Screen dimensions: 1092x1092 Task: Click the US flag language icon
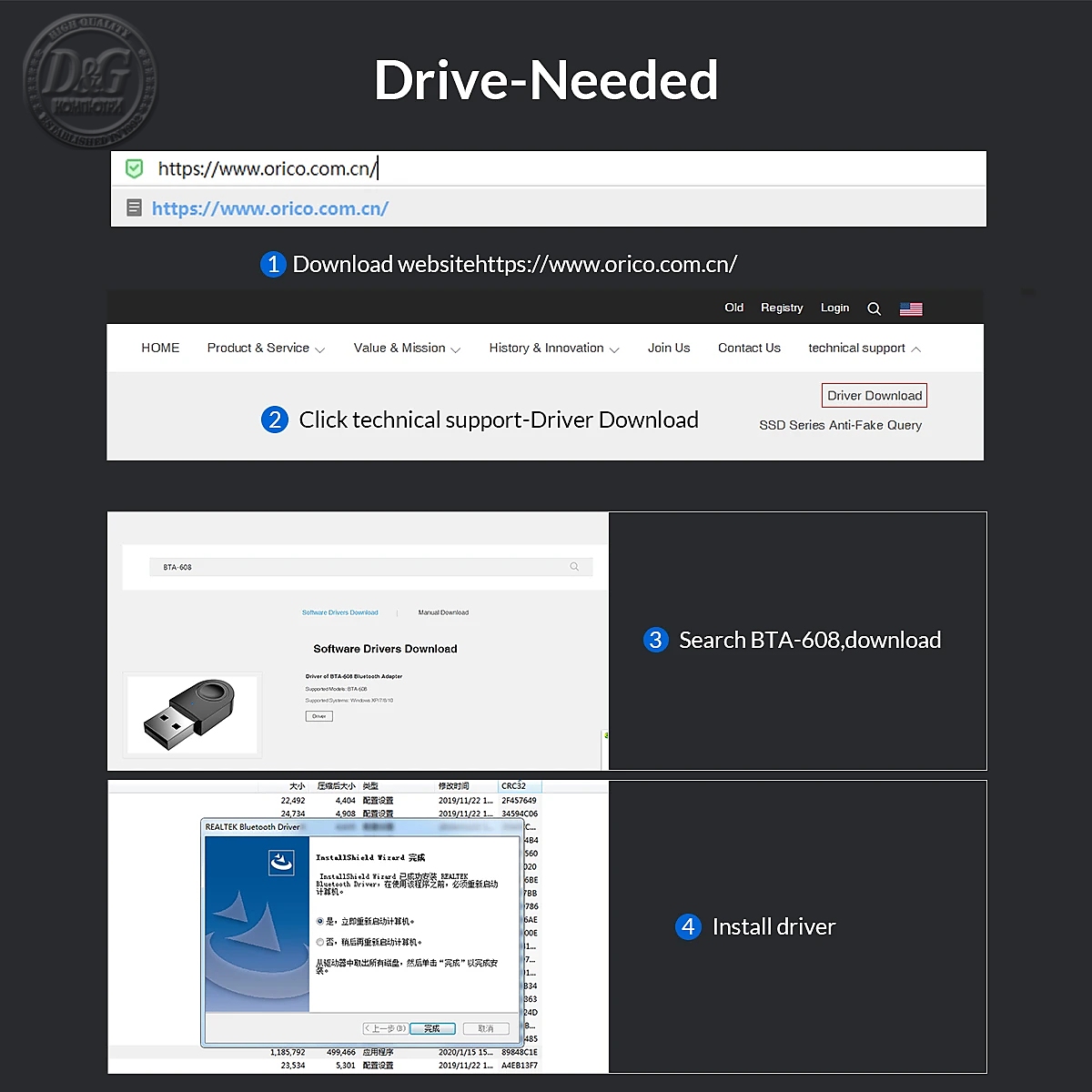(x=911, y=308)
